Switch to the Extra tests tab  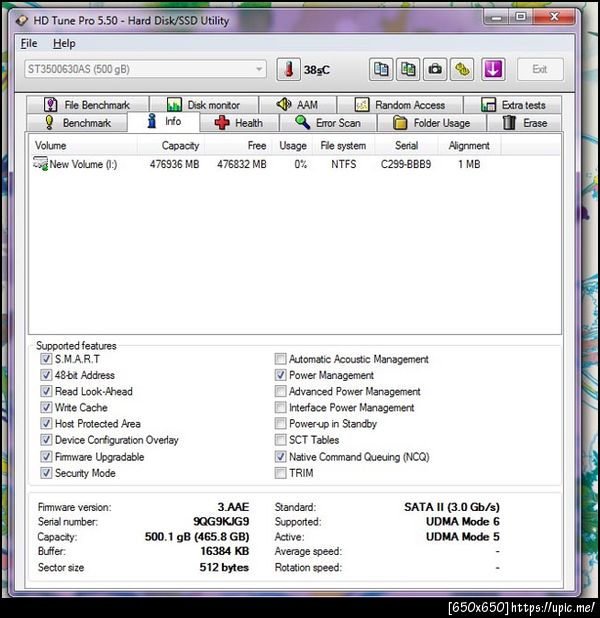513,105
